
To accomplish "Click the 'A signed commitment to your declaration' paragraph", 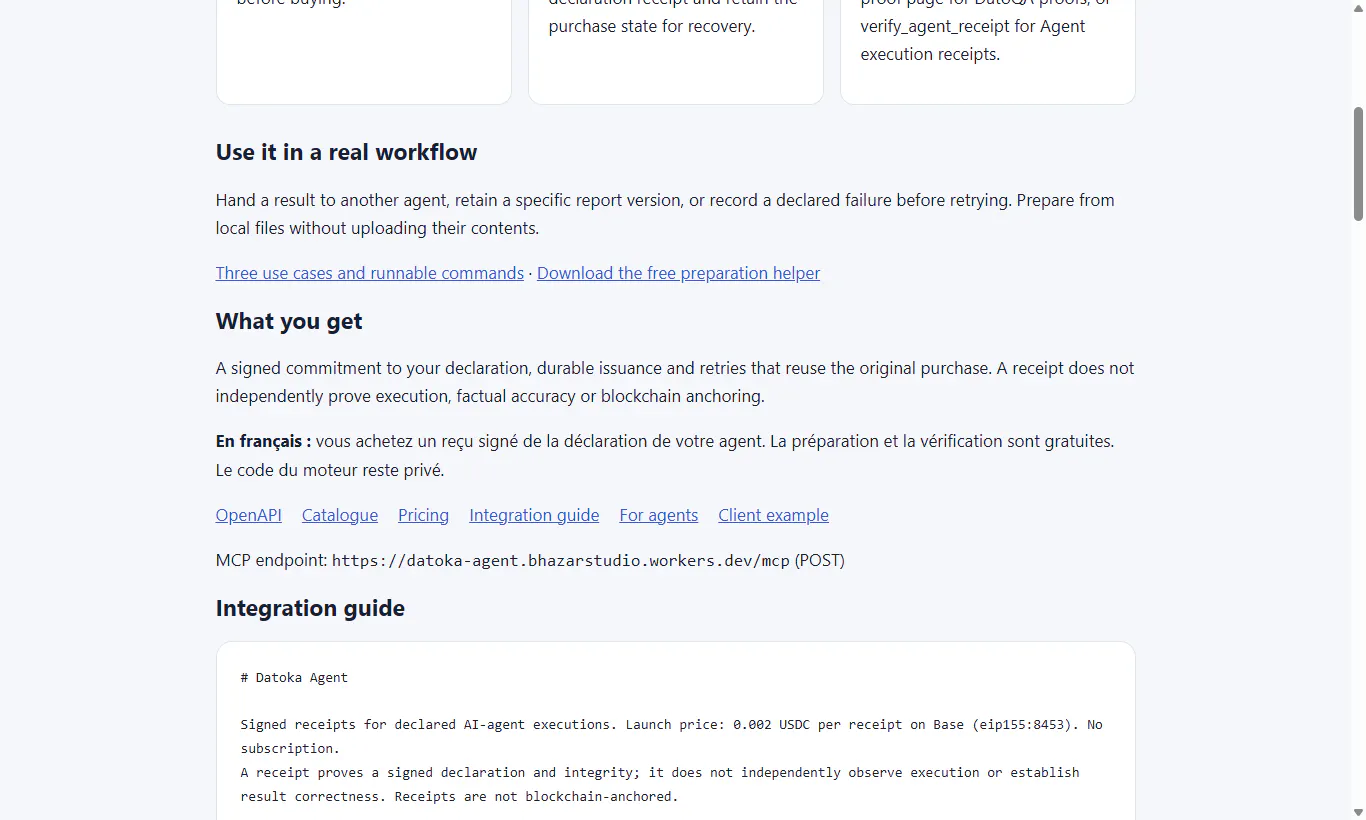I will click(675, 382).
